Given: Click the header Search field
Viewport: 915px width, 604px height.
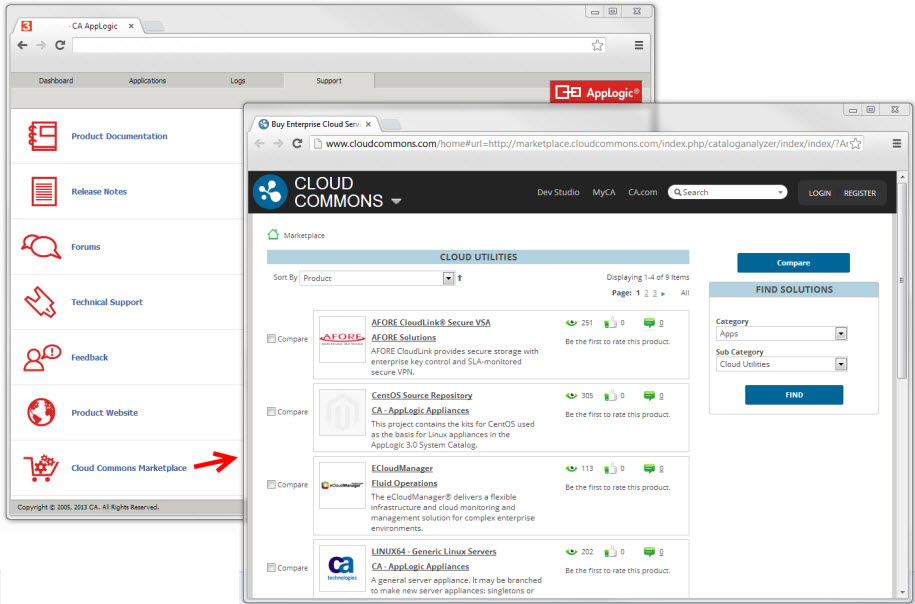Looking at the screenshot, I should pos(727,192).
